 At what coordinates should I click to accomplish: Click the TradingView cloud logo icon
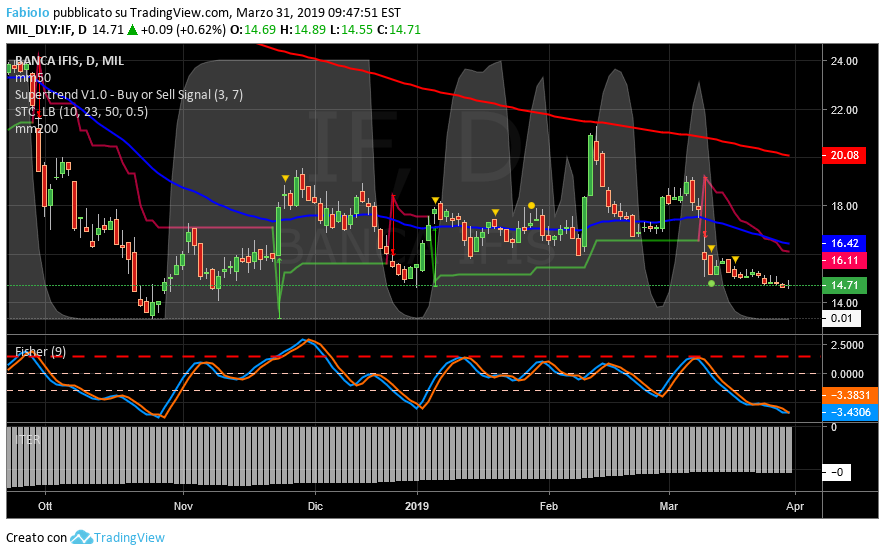(81, 537)
